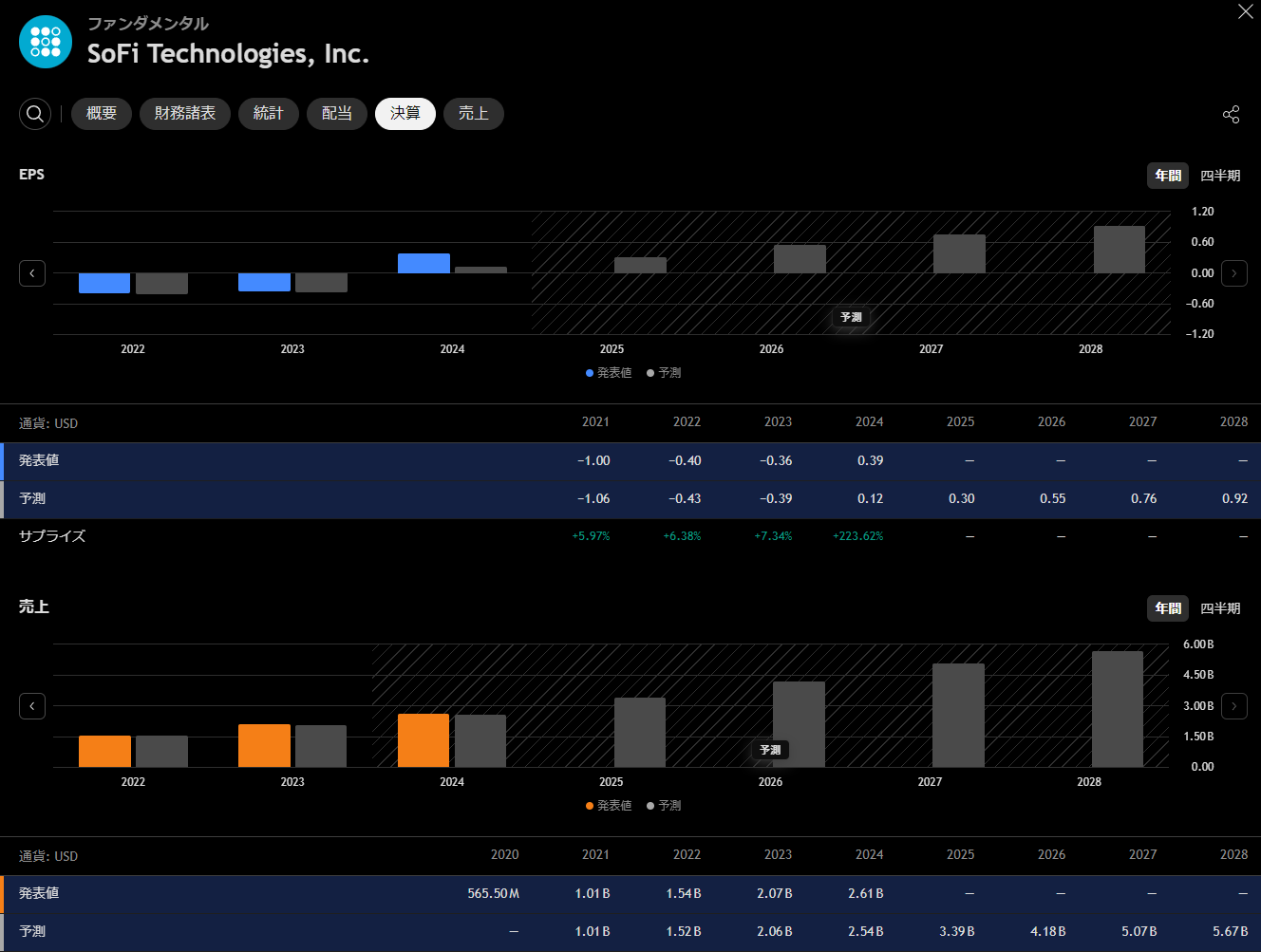Click the 予測 legend under 売上 chart
The image size is (1261, 952).
coord(664,806)
